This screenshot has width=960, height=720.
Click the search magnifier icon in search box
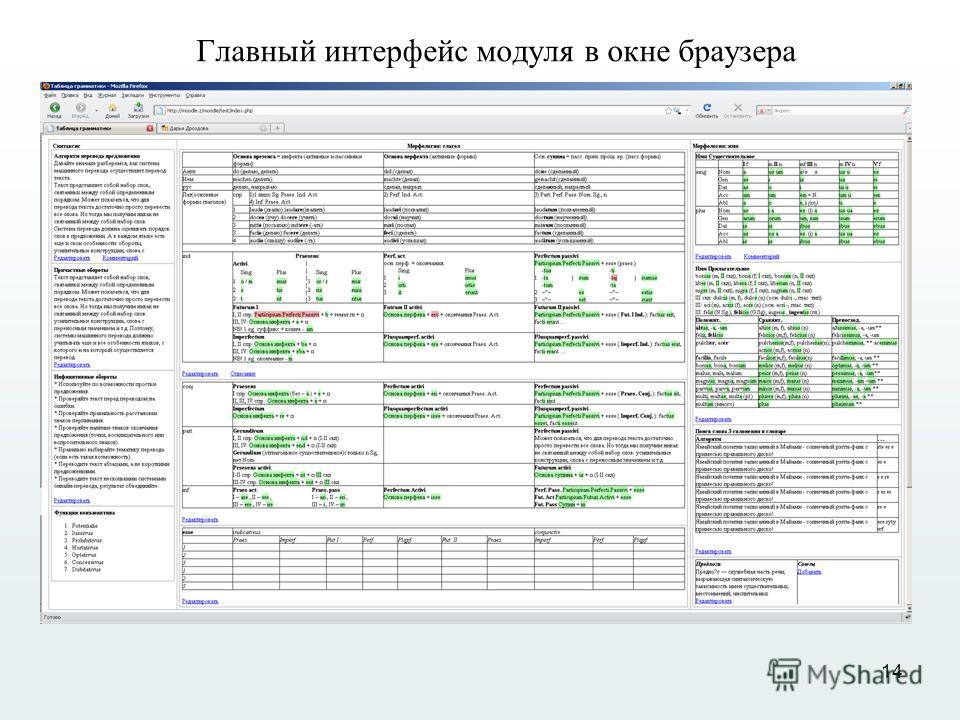906,111
